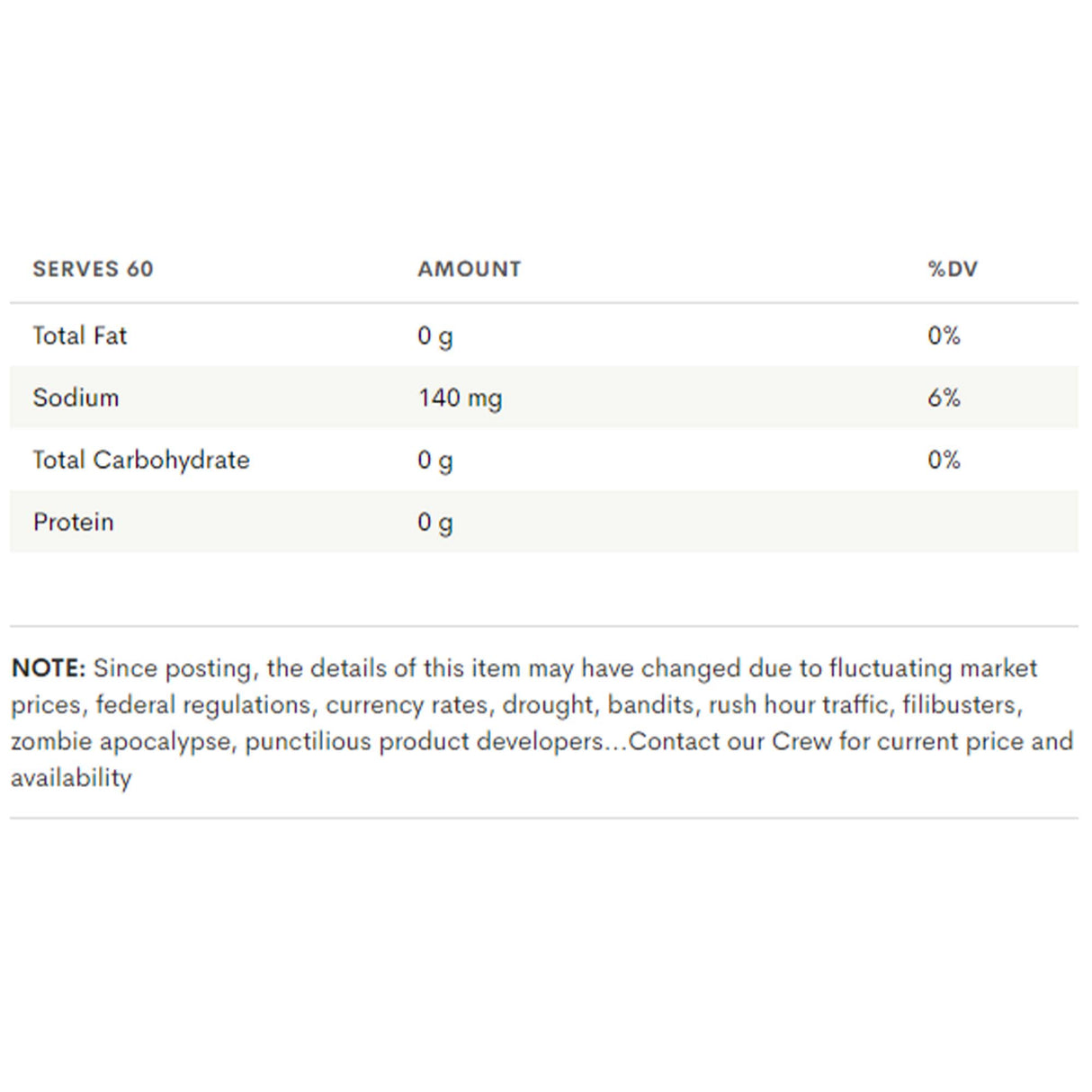This screenshot has height=1092, width=1092.
Task: Click the 0 g amount for Total Carbohydrate
Action: pos(434,461)
